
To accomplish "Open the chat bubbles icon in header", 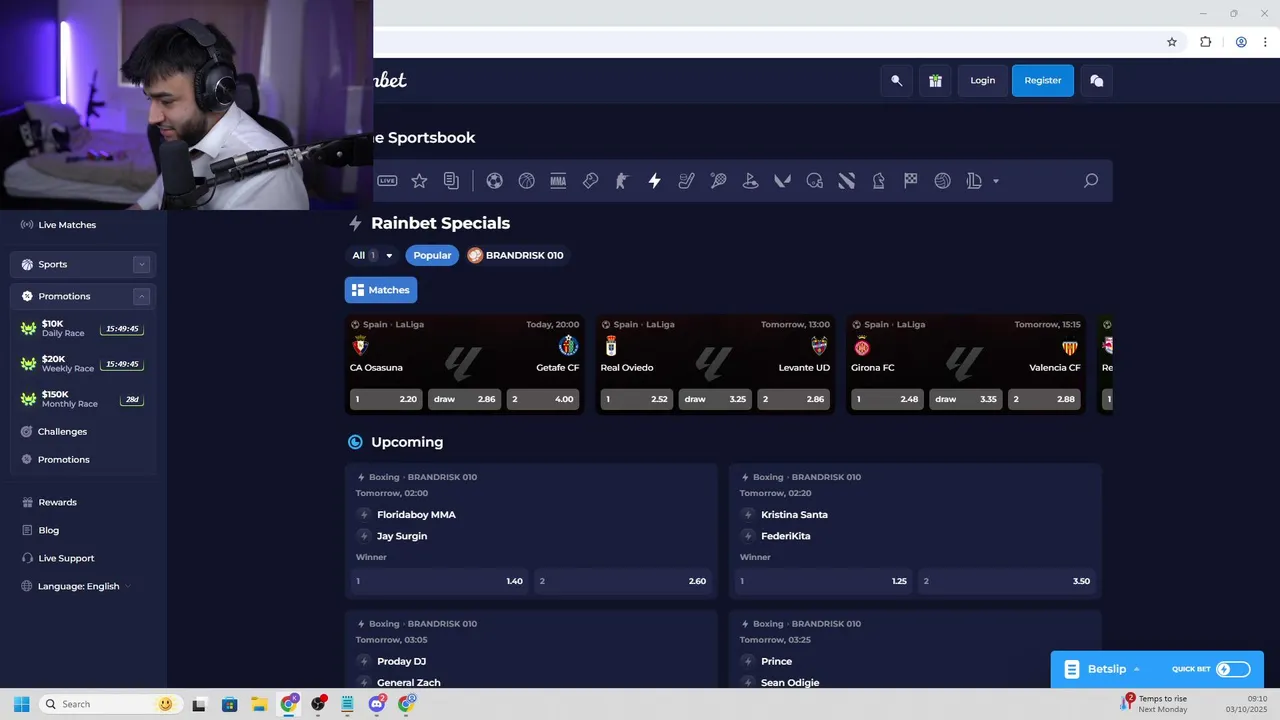I will coord(1097,81).
